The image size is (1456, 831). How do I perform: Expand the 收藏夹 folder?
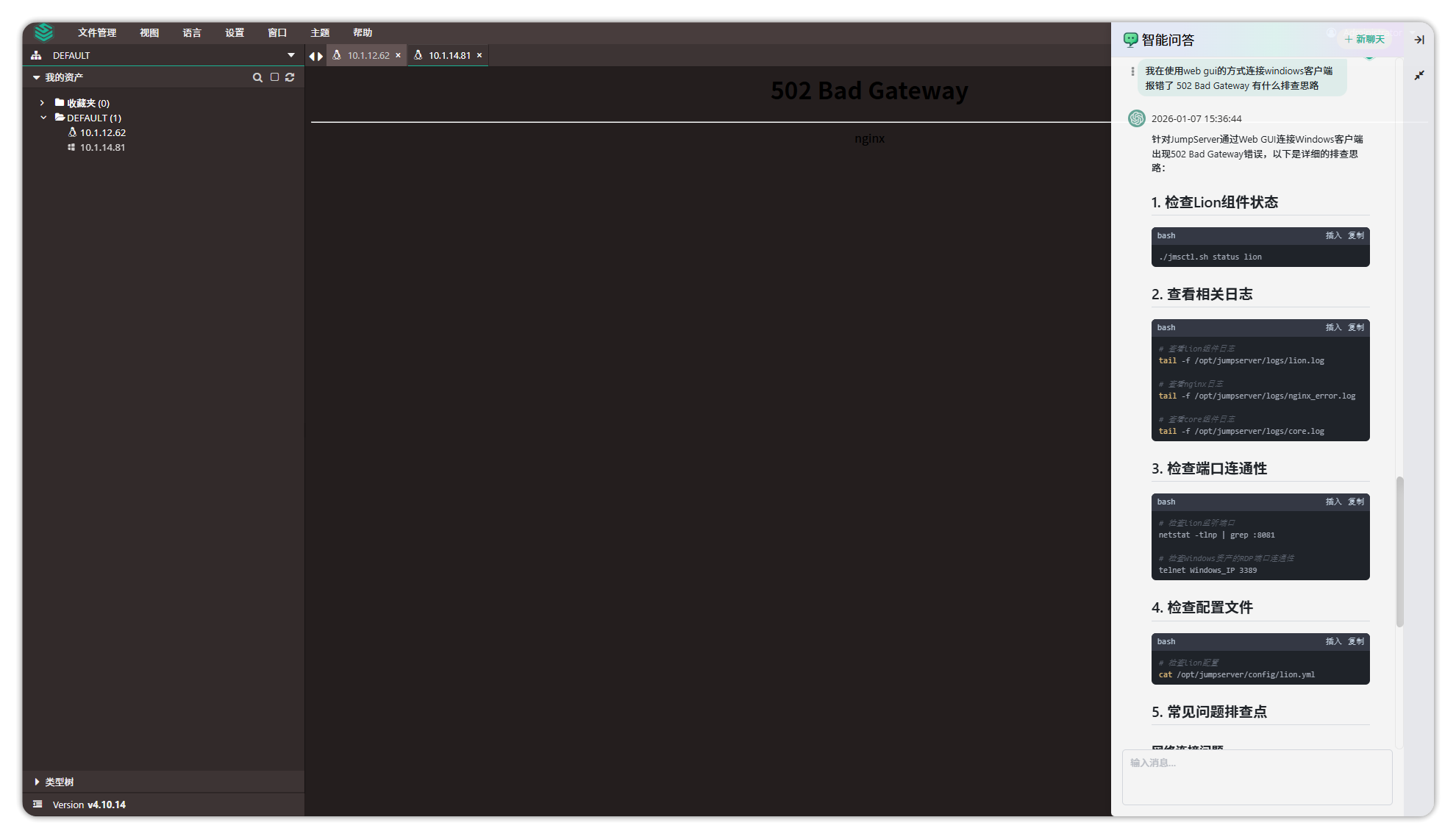tap(42, 103)
